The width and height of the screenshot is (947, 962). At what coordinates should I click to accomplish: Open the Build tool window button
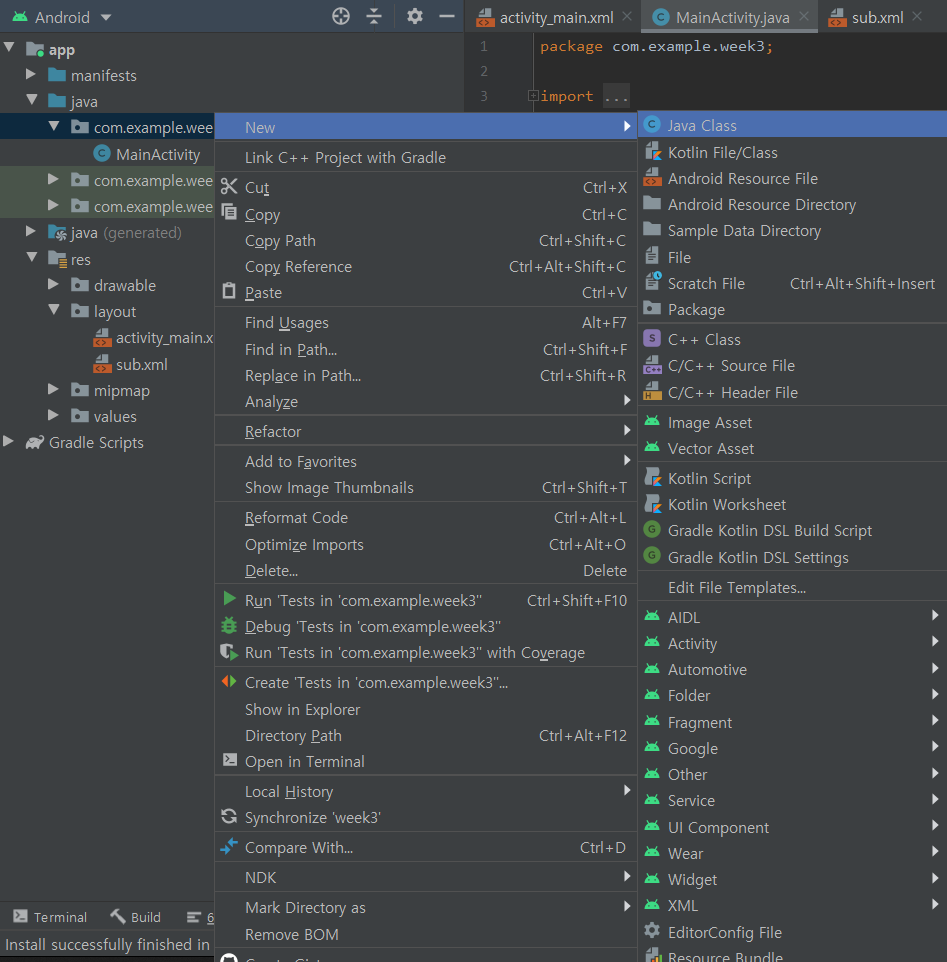[x=136, y=917]
